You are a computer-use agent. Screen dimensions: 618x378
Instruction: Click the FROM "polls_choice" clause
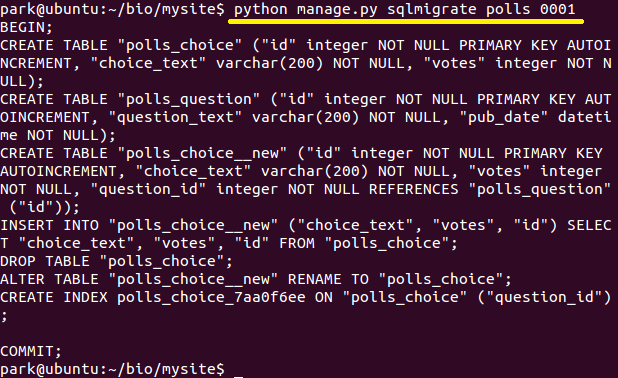pyautogui.click(x=368, y=243)
